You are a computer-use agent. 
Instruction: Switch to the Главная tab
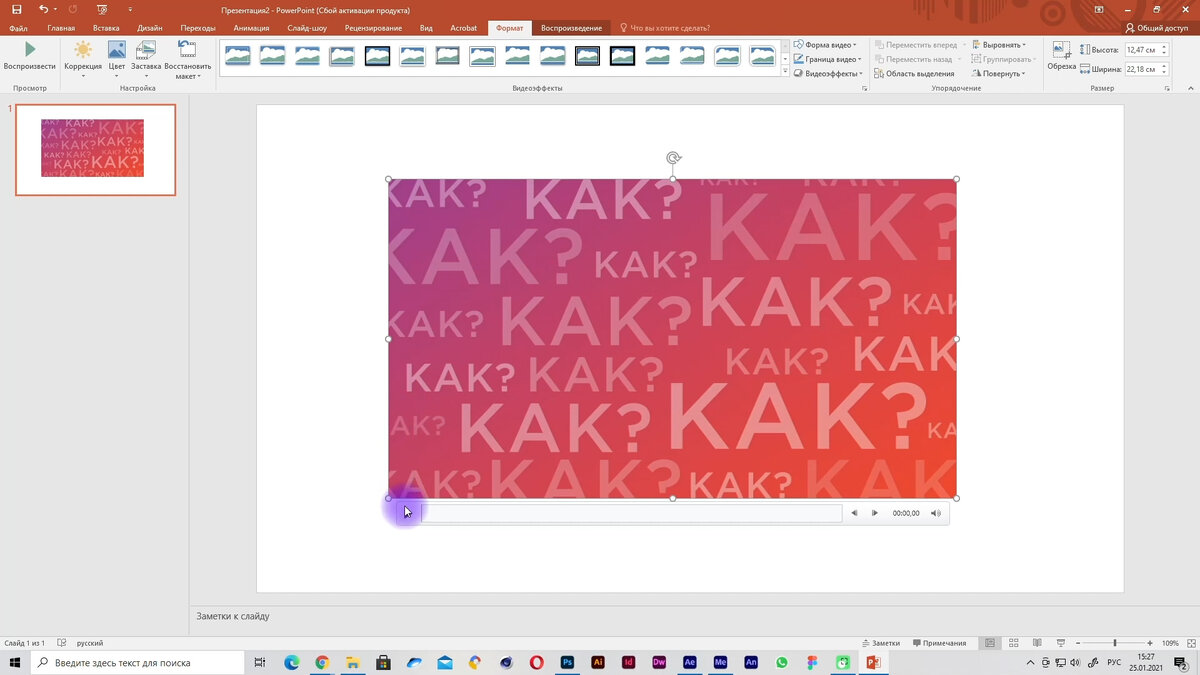coord(61,28)
